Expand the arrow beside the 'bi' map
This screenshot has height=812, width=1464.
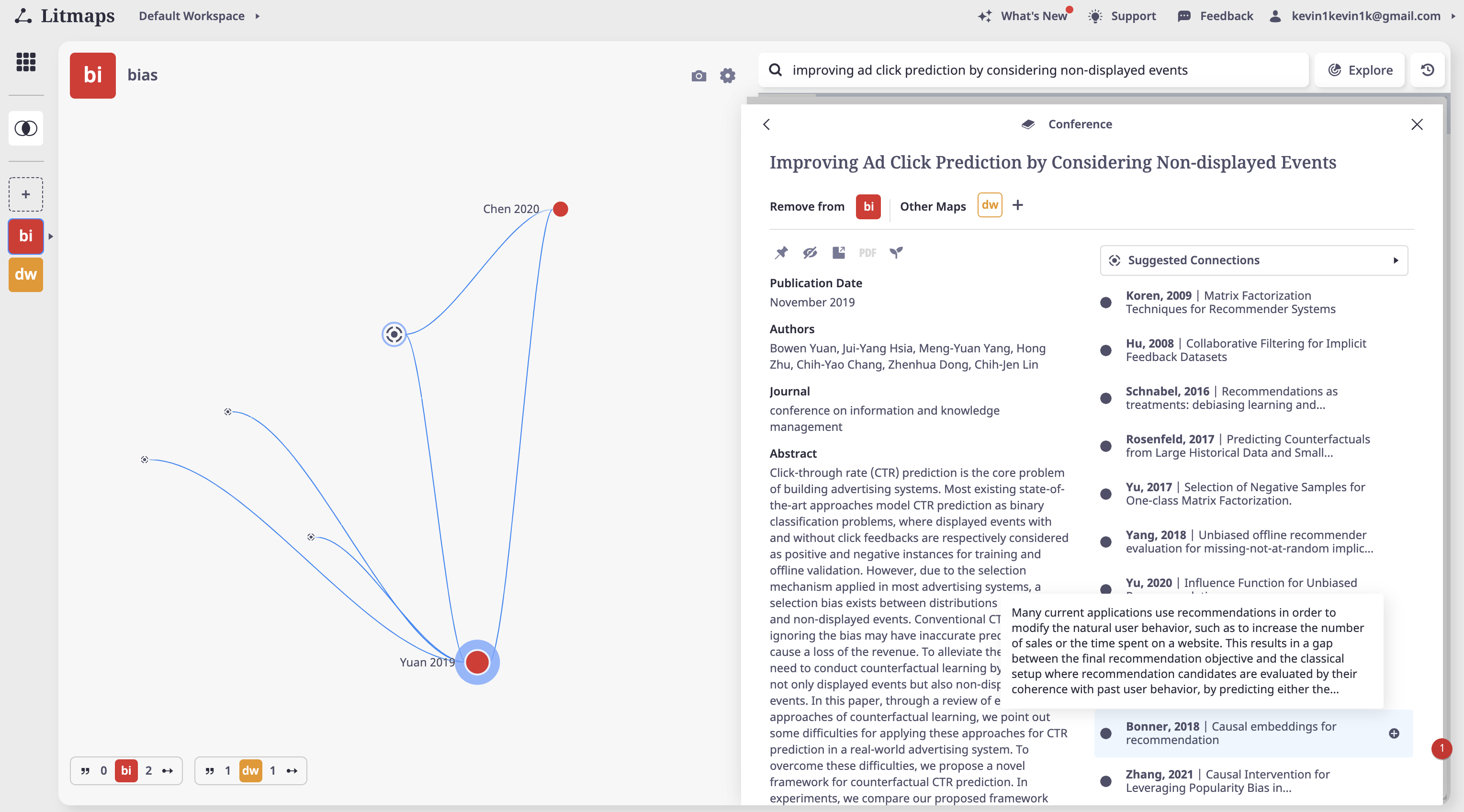[x=51, y=237]
